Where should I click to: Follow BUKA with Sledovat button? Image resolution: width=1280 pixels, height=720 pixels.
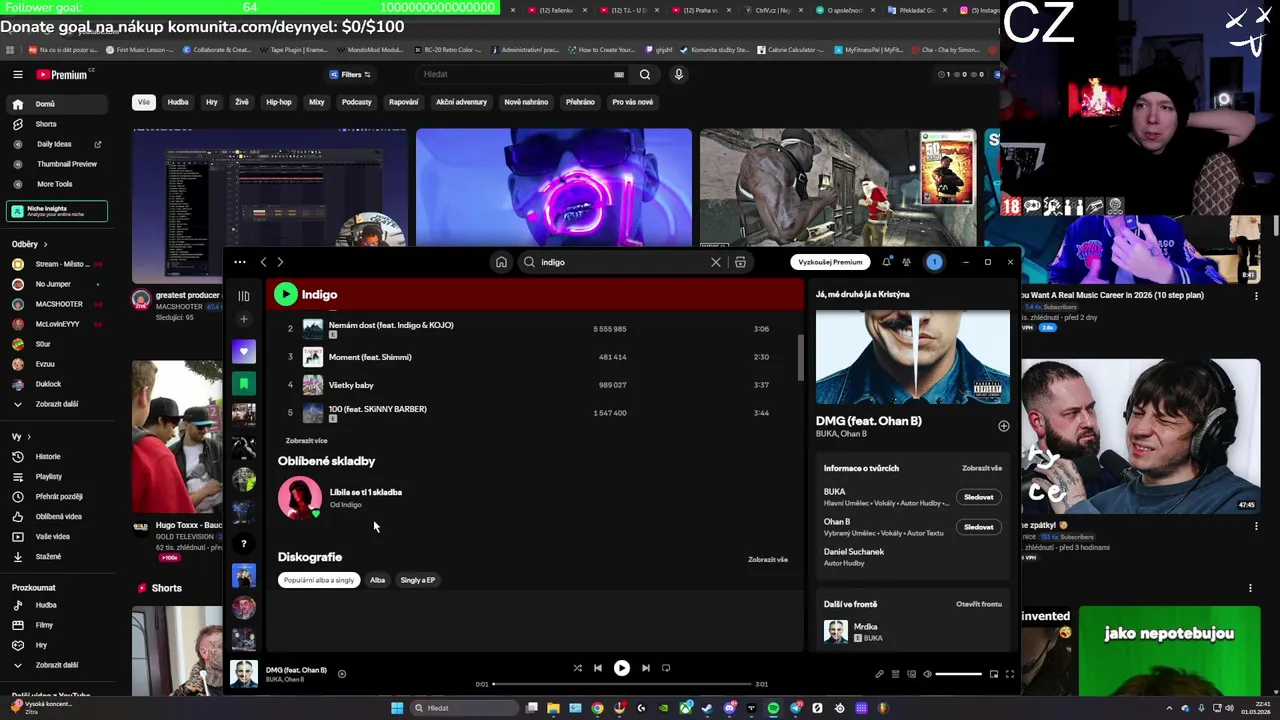978,497
